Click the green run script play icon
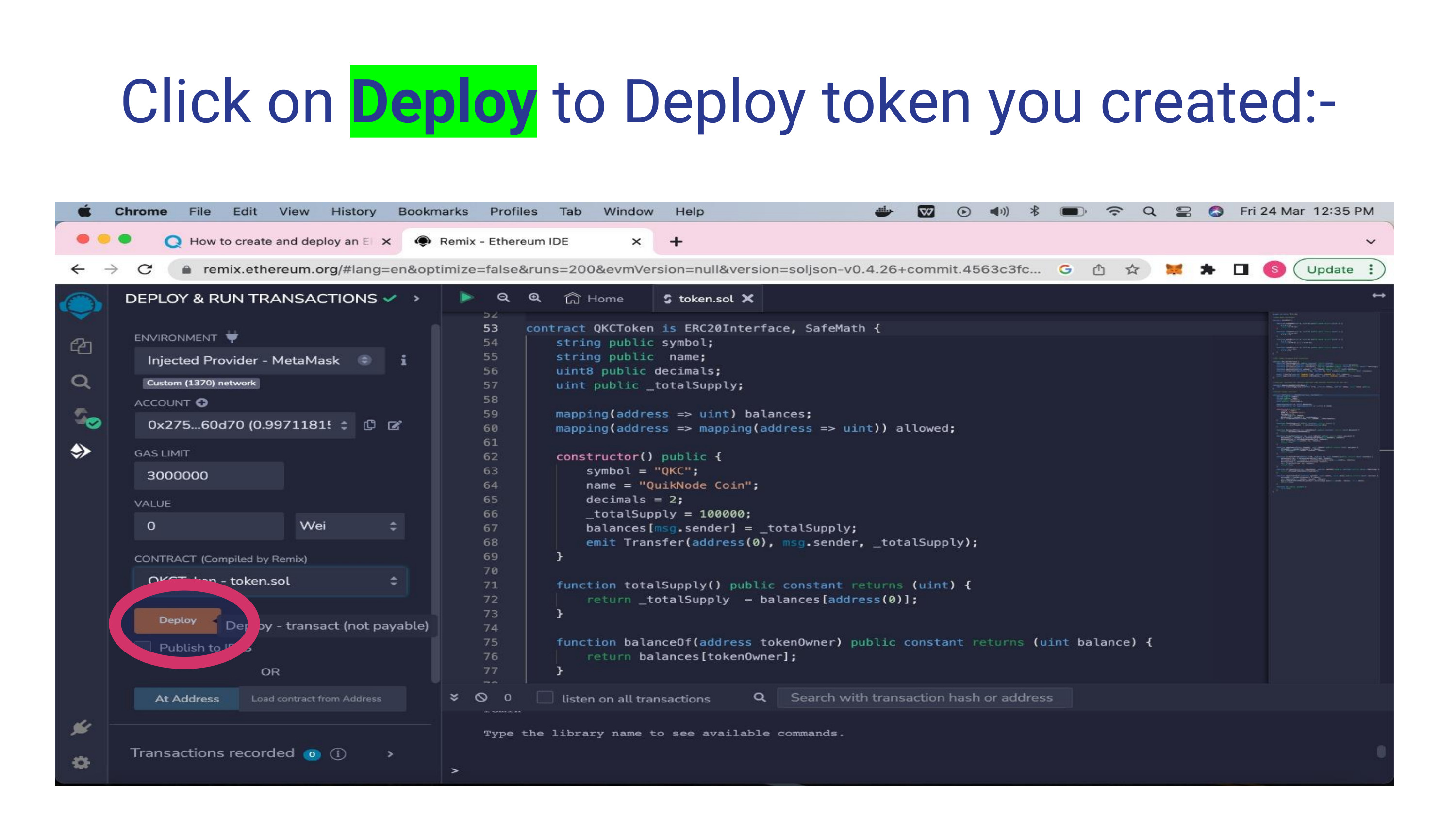The height and width of the screenshot is (819, 1456). click(x=466, y=298)
